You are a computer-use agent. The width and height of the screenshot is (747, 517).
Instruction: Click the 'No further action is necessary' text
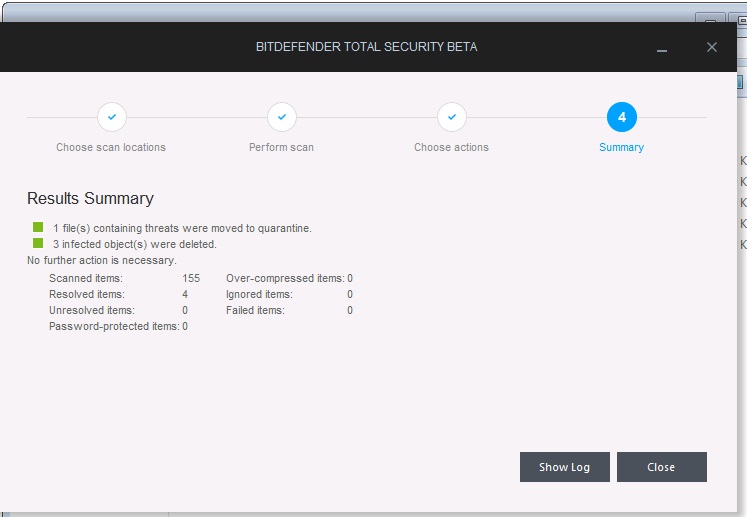click(101, 260)
